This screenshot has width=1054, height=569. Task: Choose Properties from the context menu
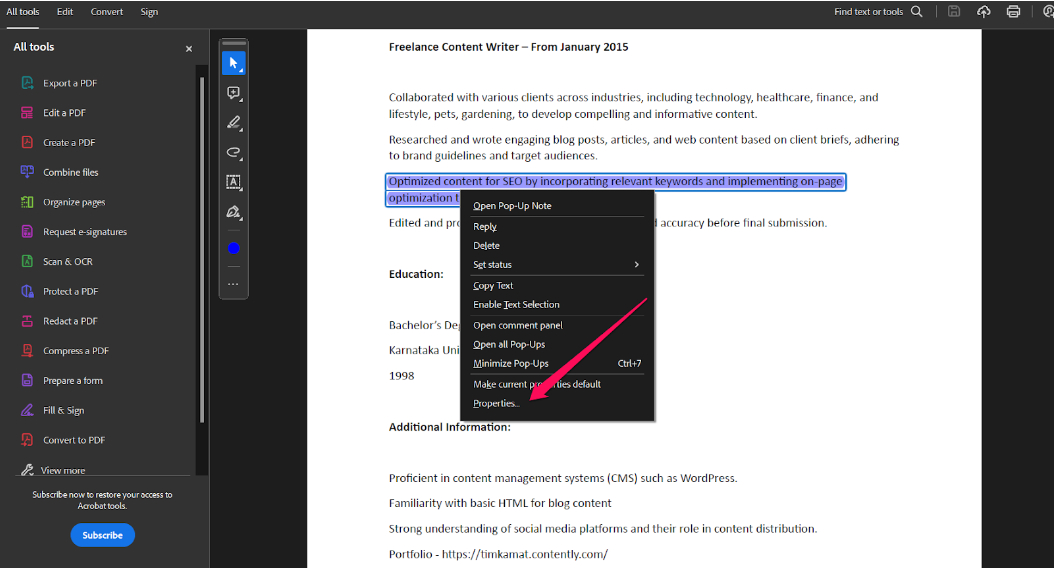click(496, 404)
